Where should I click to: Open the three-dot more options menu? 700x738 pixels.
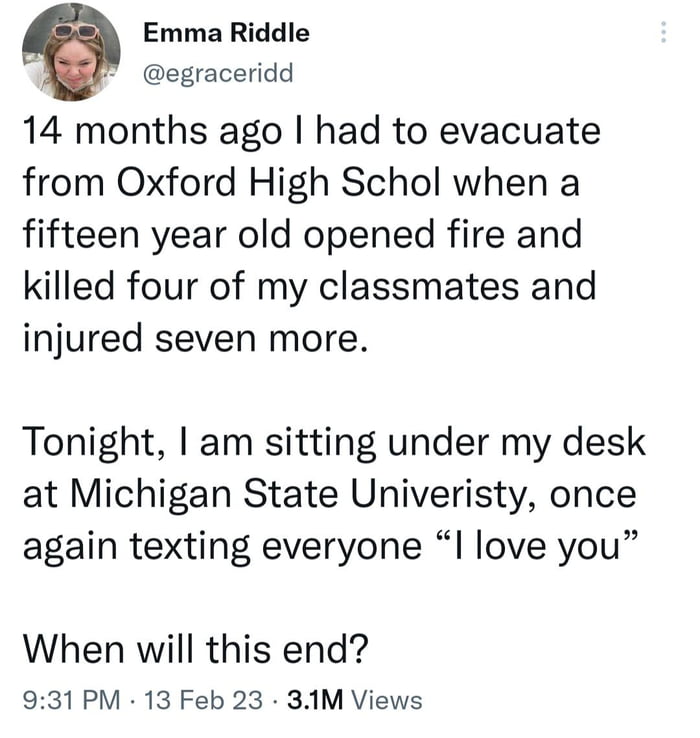(x=664, y=32)
